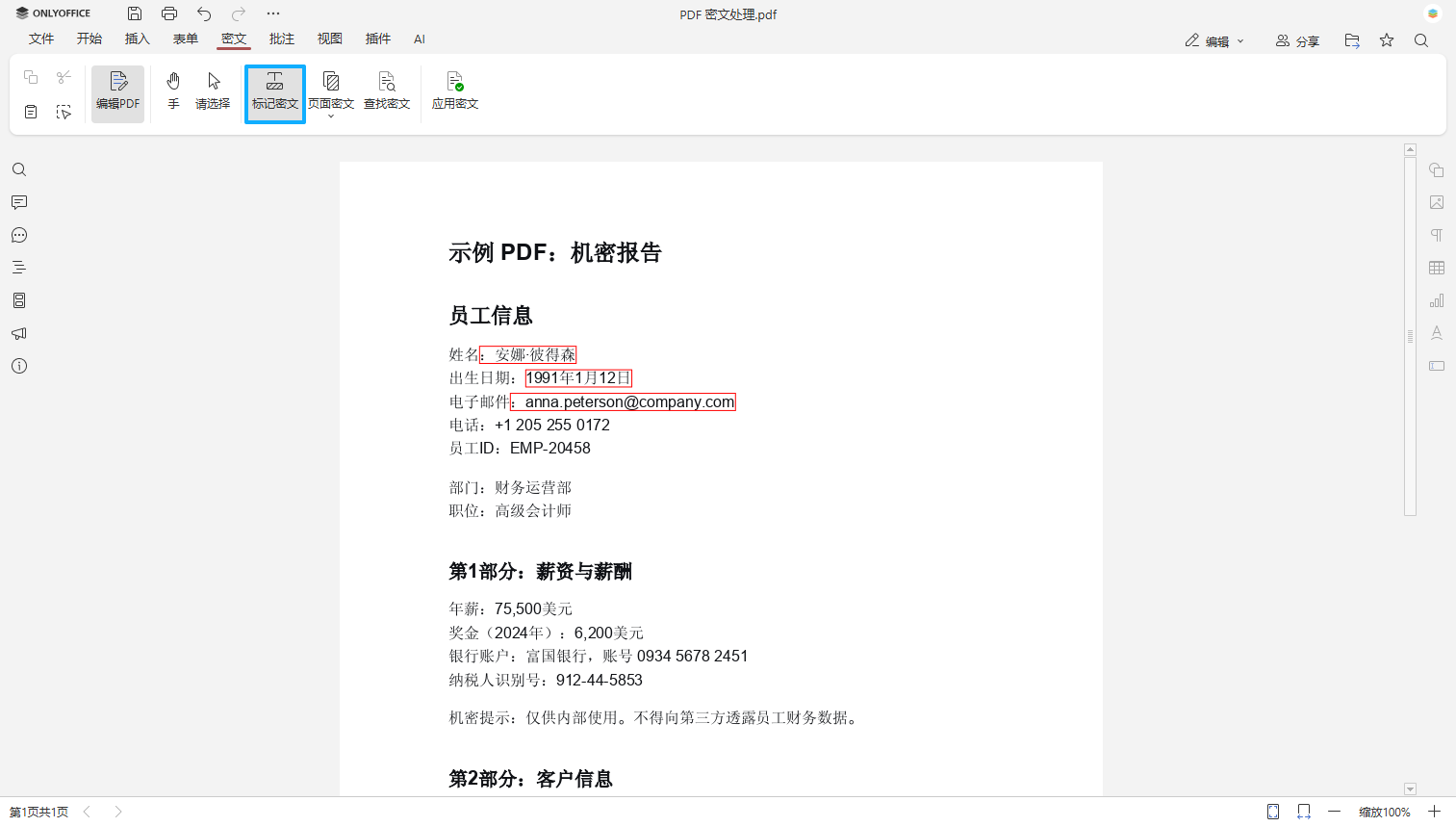Screen dimensions: 1456x827
Task: Show page thumbnails panel
Action: [19, 299]
